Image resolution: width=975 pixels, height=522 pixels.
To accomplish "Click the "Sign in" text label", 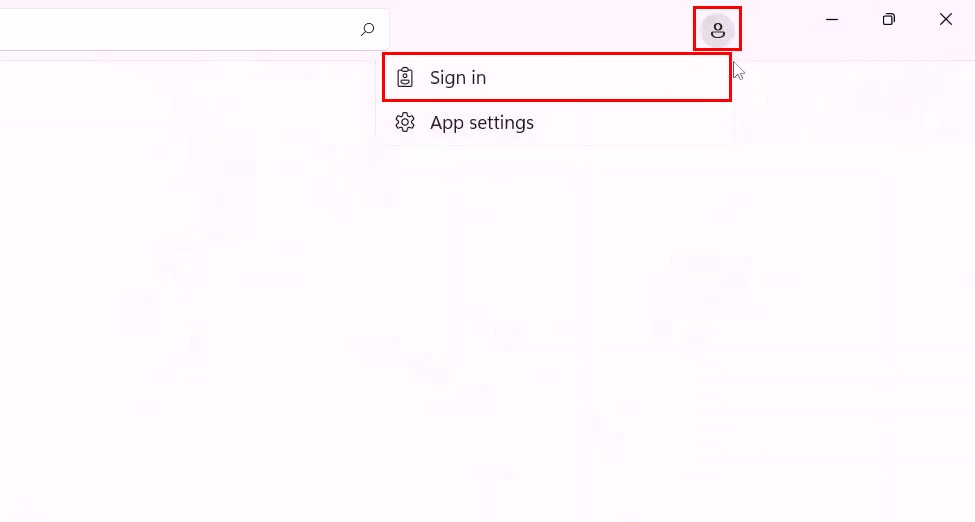I will pos(458,78).
